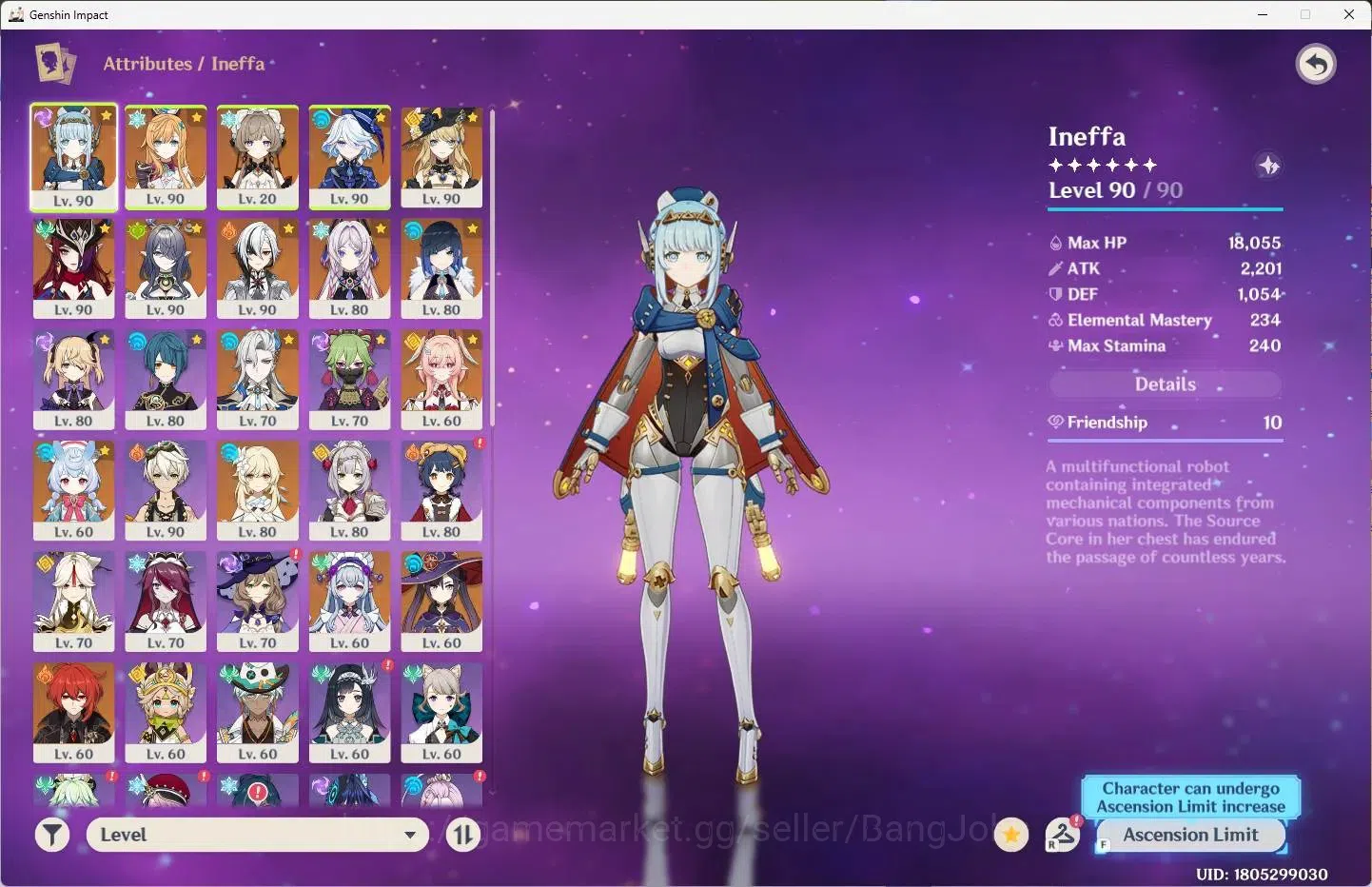Select Arlecchino's Lv. 90 portrait

pos(258,268)
